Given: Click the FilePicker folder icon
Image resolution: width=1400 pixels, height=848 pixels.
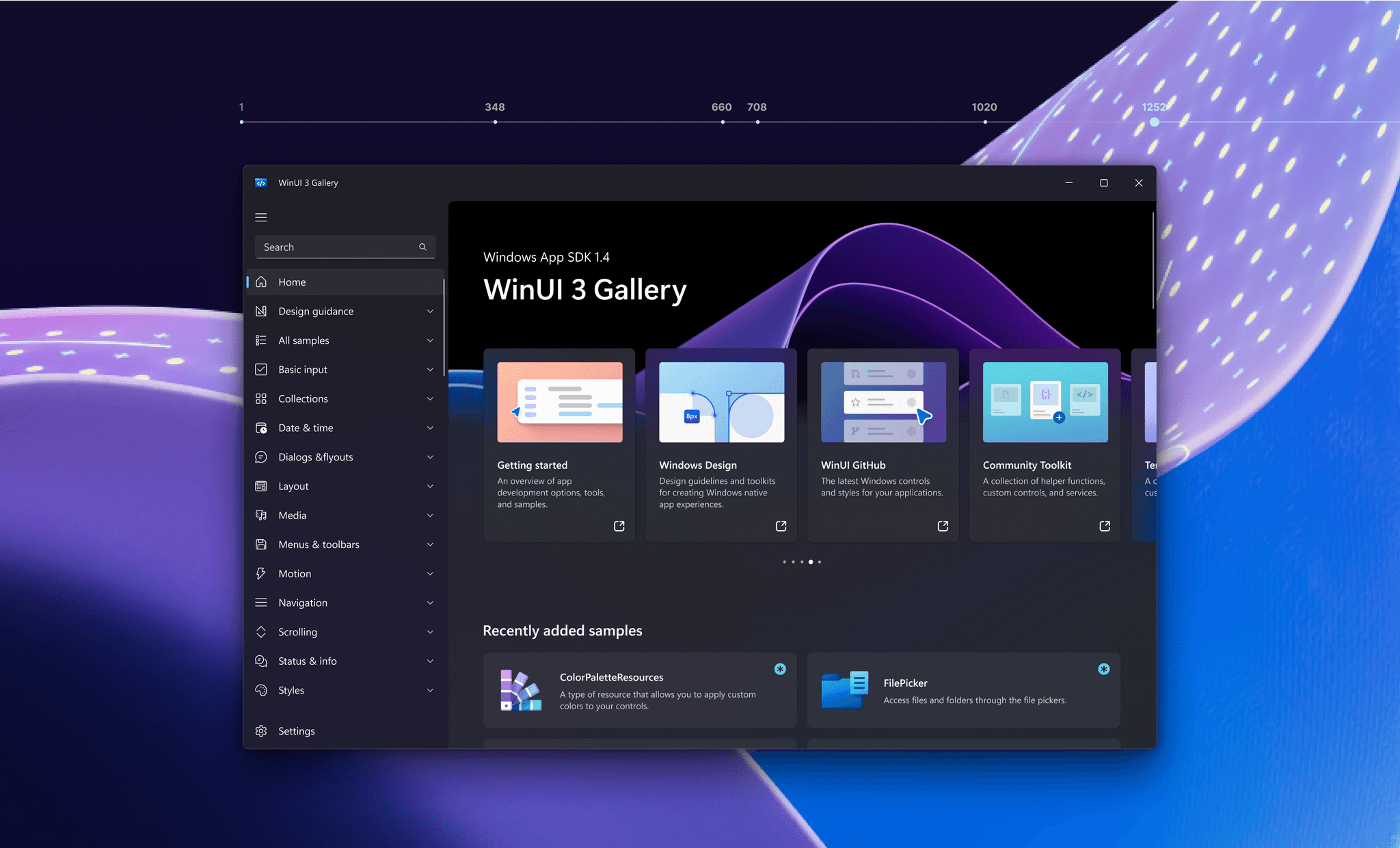Looking at the screenshot, I should [844, 690].
